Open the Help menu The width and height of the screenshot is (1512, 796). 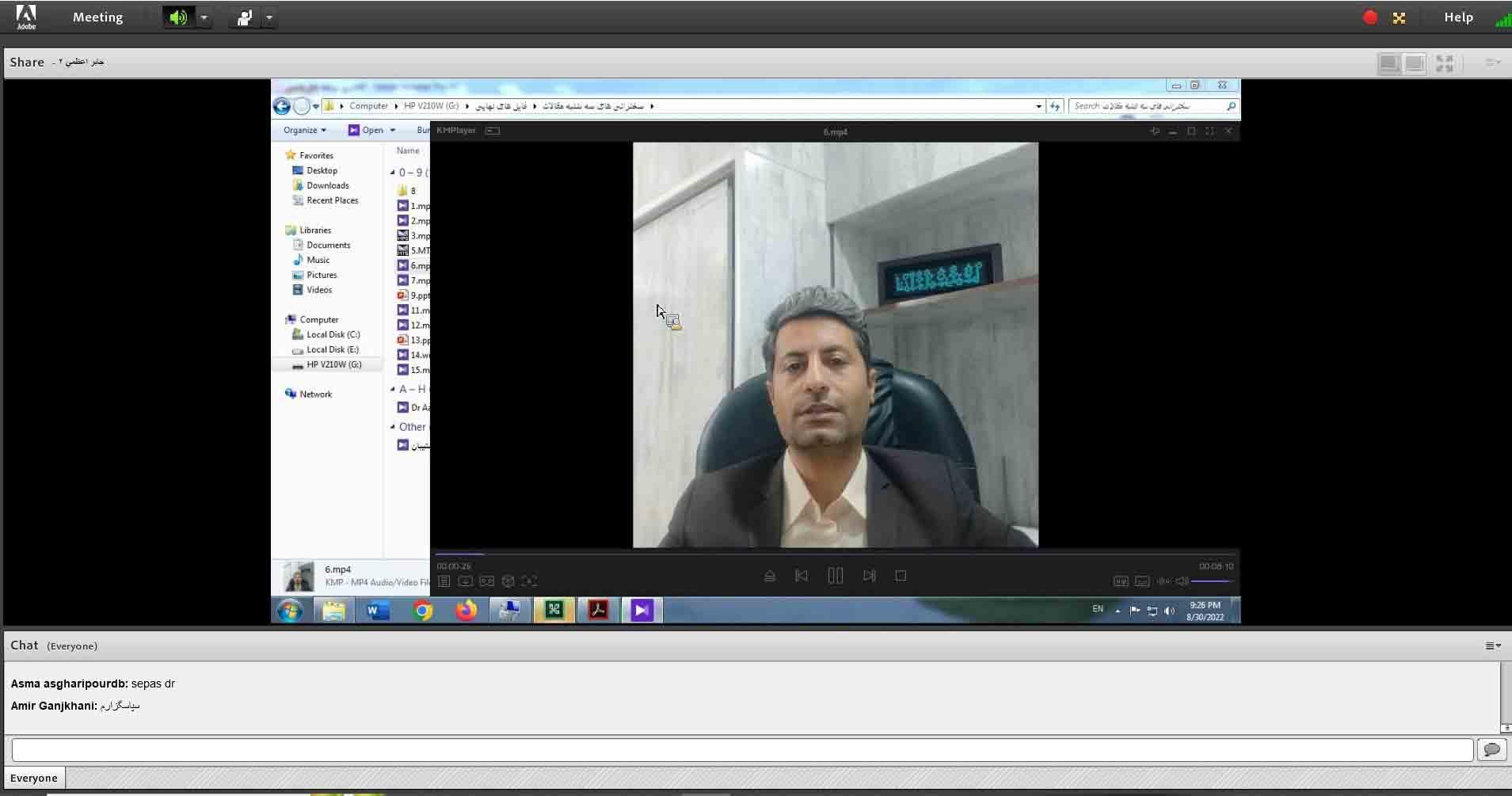point(1457,17)
